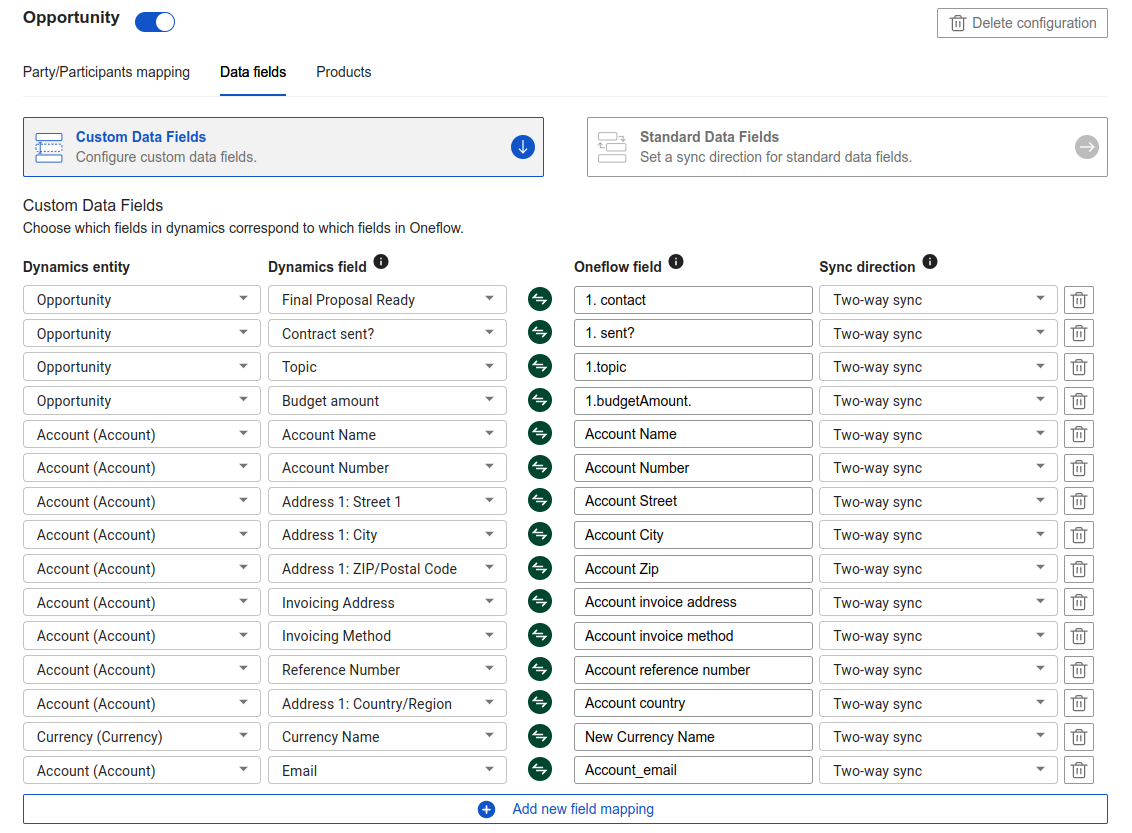Click the gray right-arrow on Standard Data Fields
Image resolution: width=1132 pixels, height=833 pixels.
pyautogui.click(x=1087, y=147)
